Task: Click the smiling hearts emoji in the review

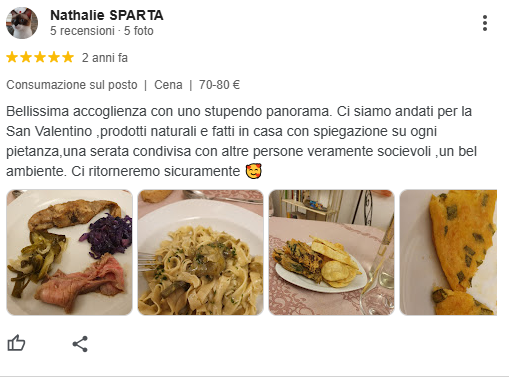Action: pyautogui.click(x=254, y=171)
